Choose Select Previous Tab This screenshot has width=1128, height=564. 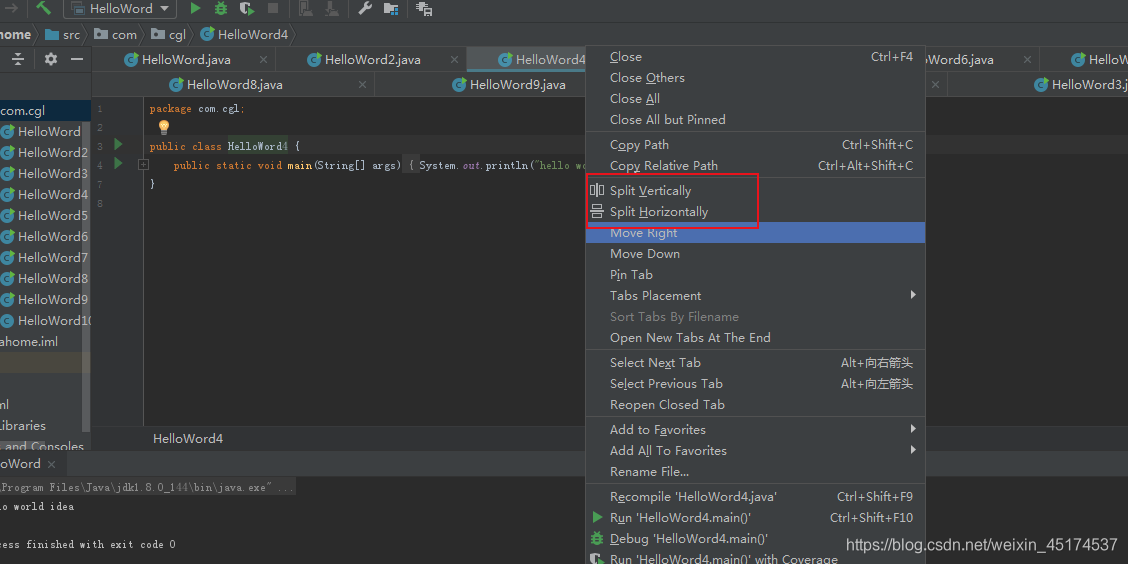(755, 383)
